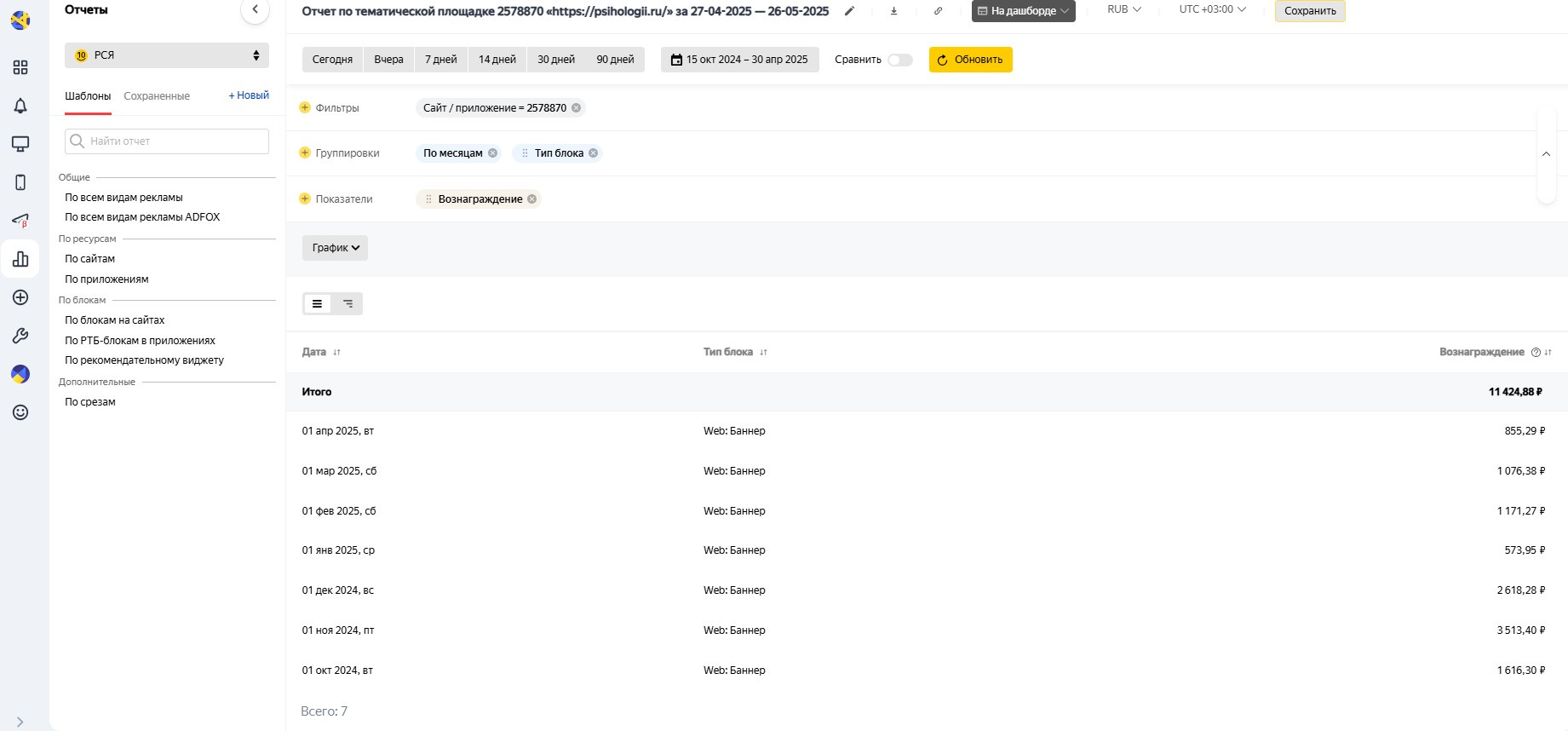Open the beta megaphone section in sidebar

[x=20, y=221]
